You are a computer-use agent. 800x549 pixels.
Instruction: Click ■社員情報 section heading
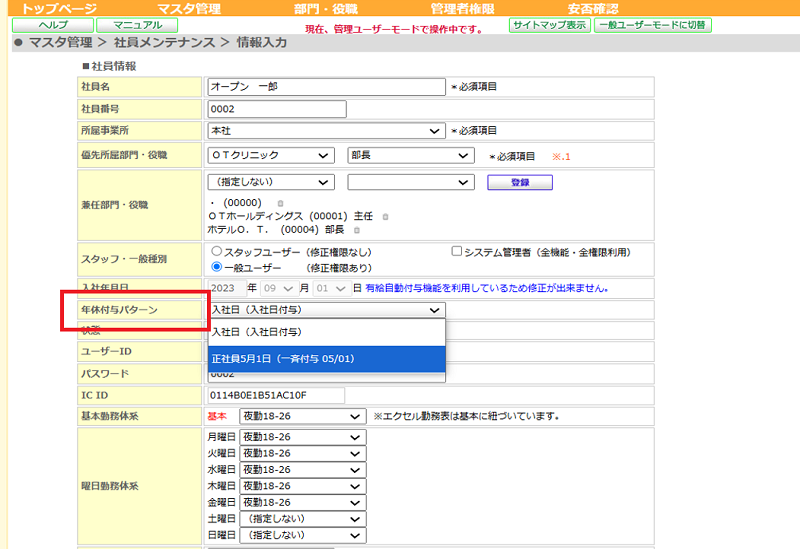click(x=109, y=66)
